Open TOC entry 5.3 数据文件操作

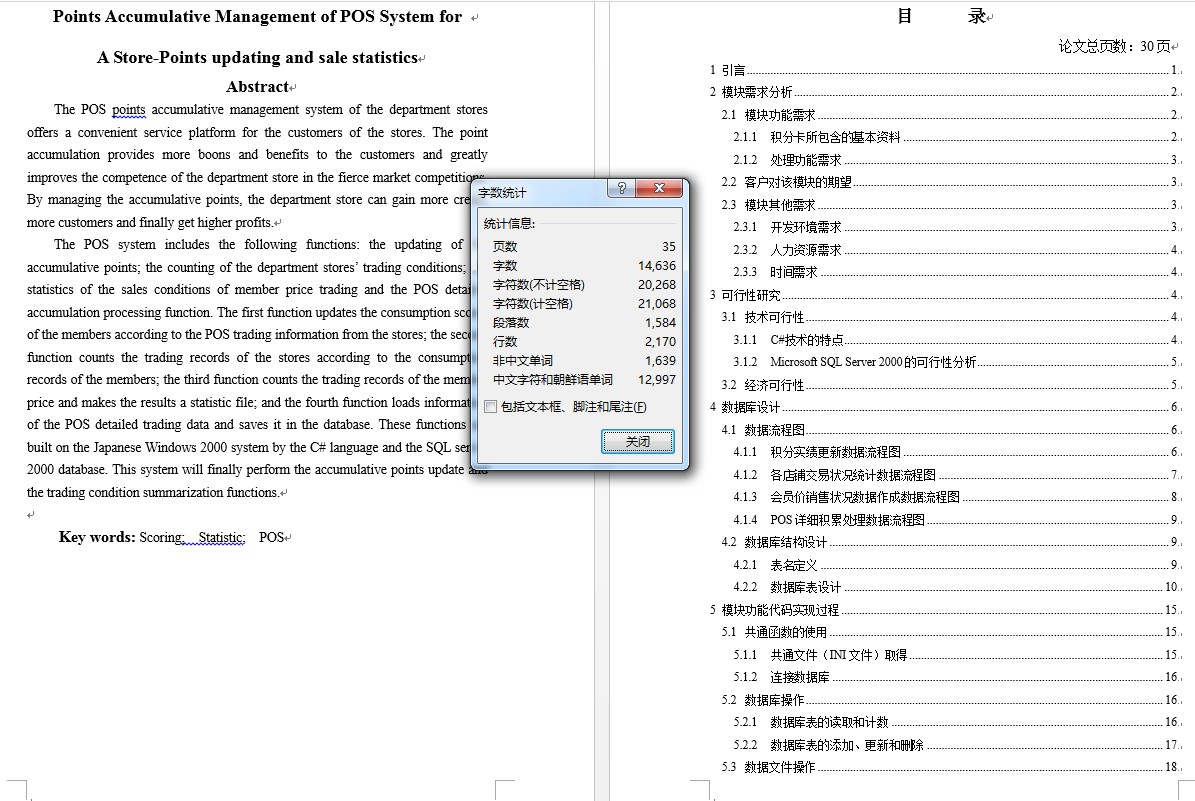pyautogui.click(x=950, y=767)
